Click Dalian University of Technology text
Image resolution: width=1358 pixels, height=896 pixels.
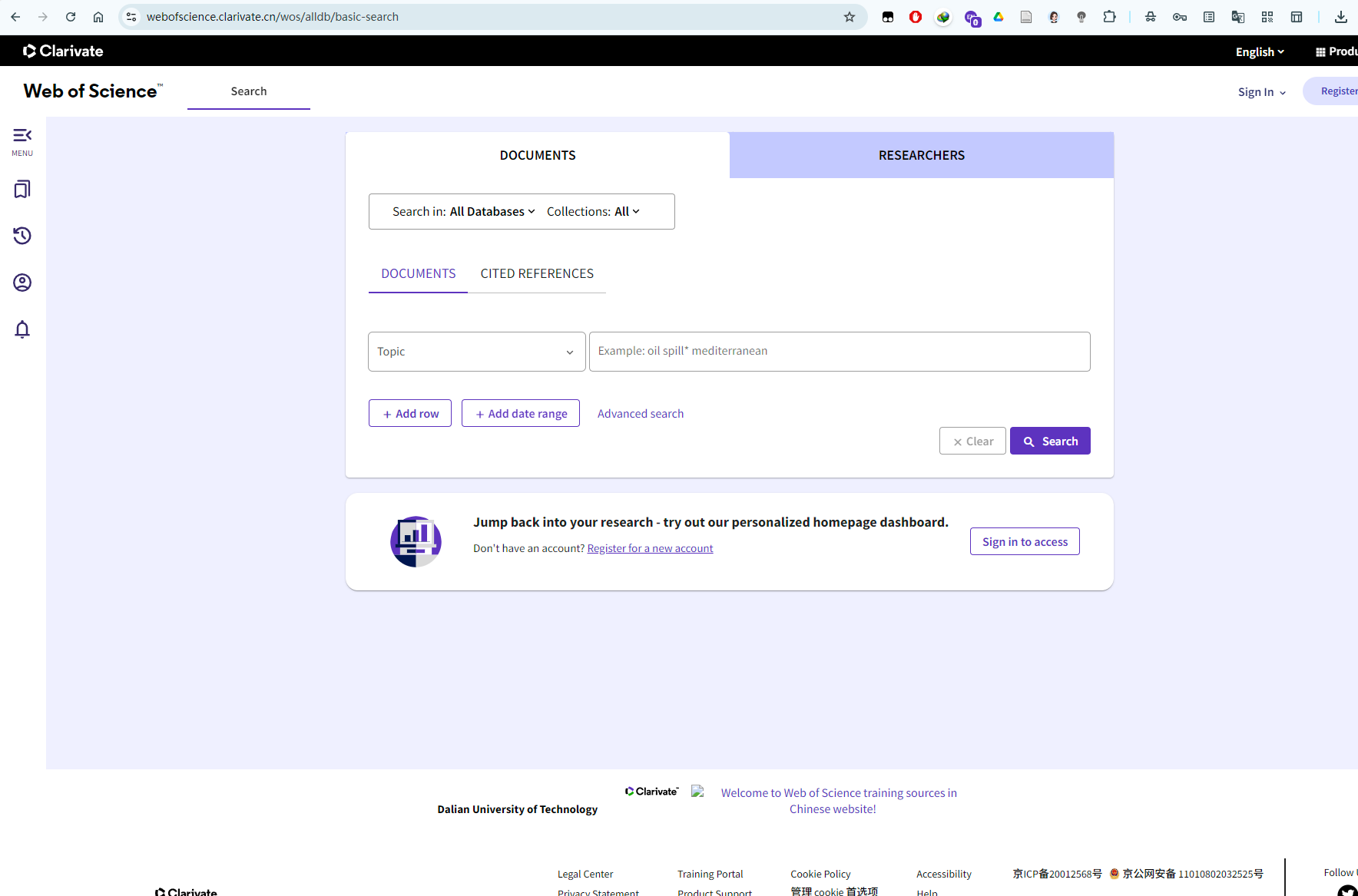(x=518, y=809)
